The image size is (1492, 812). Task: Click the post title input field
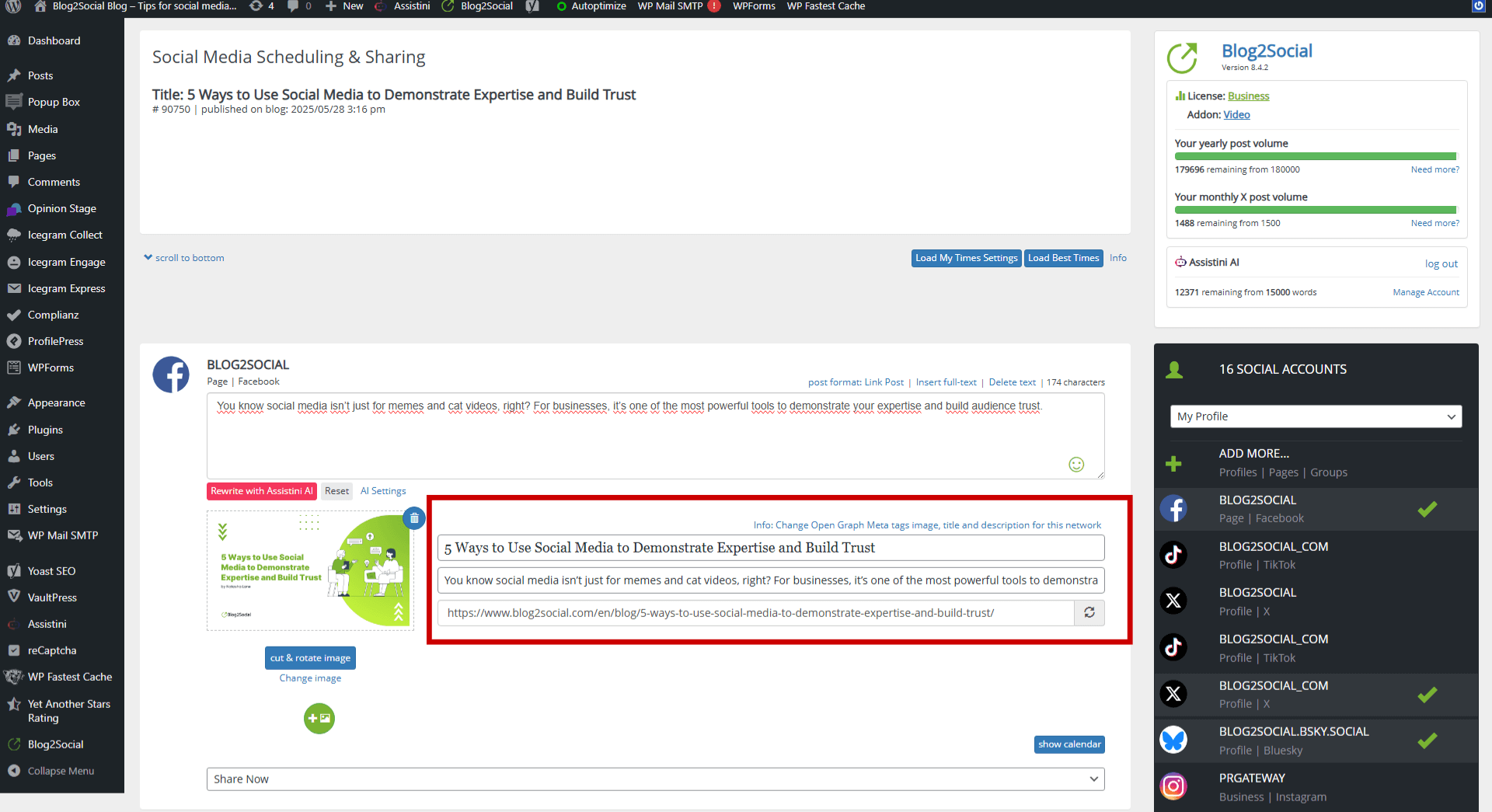coord(771,548)
